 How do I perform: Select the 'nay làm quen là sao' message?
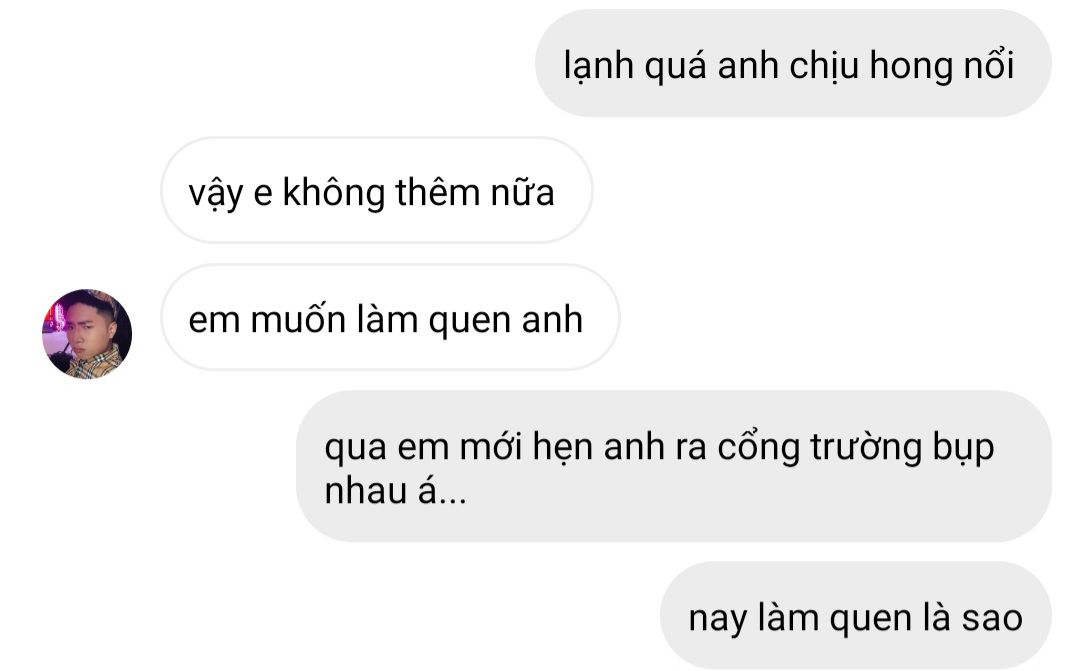coord(855,615)
